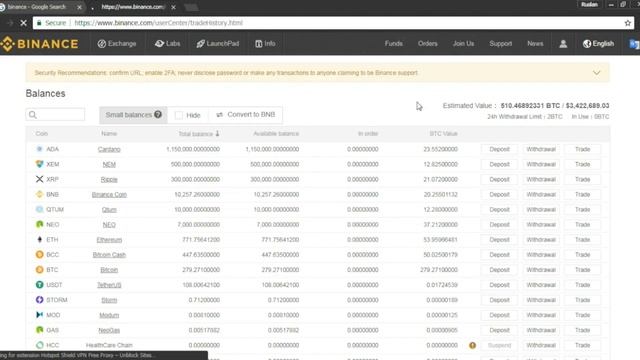Viewport: 640px width, 360px height.
Task: Click the Binance logo
Action: click(39, 44)
